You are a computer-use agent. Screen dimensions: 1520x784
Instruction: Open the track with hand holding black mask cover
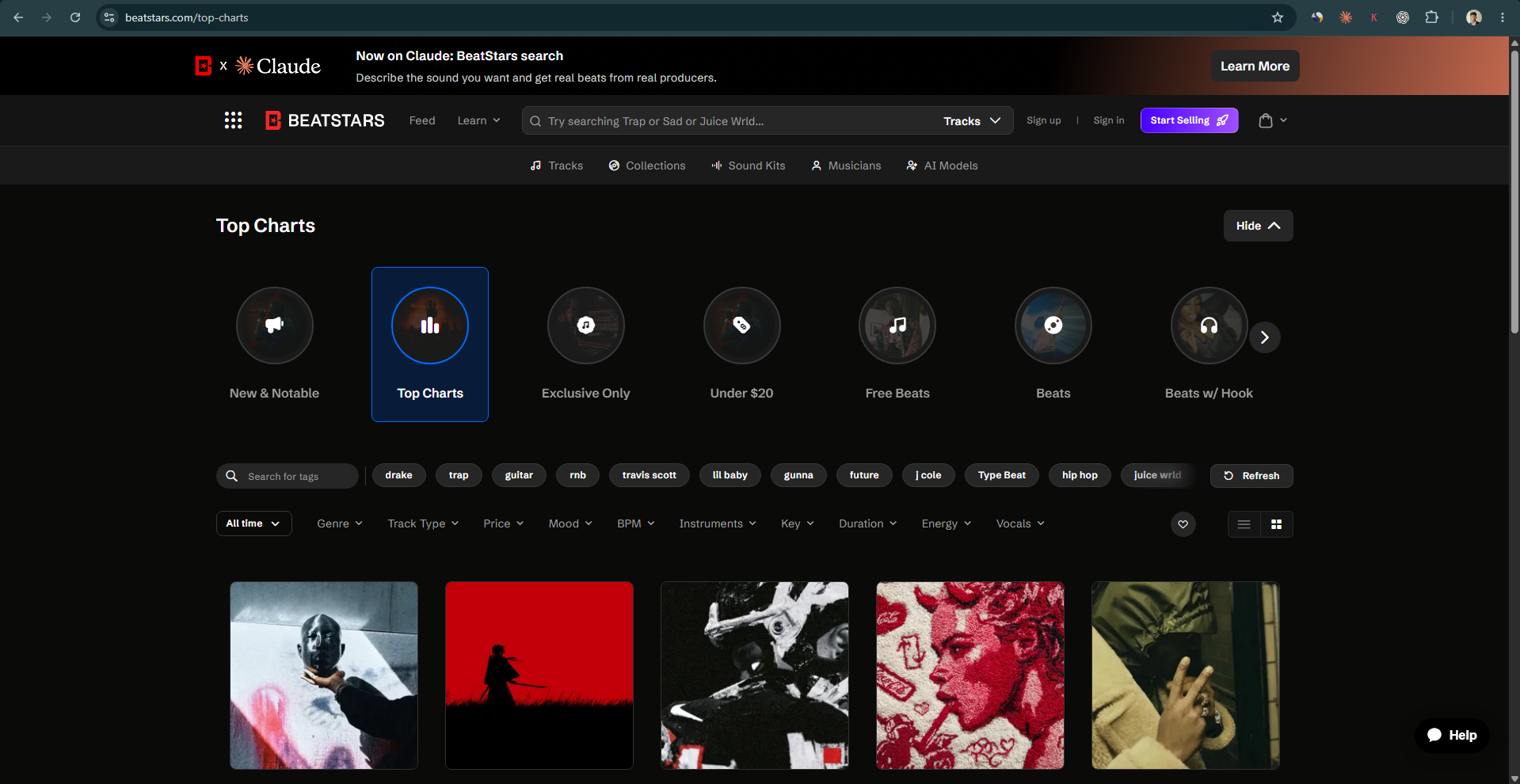324,676
